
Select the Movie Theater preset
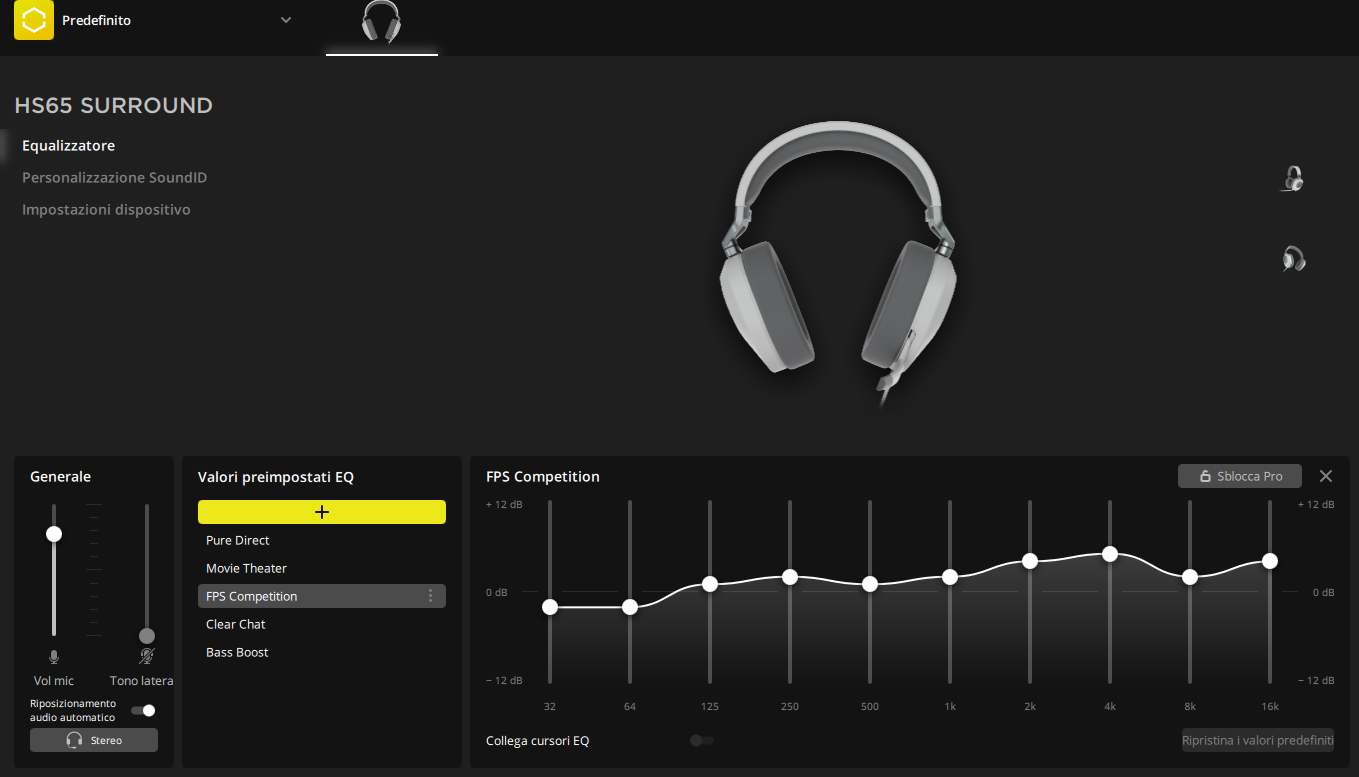[322, 568]
